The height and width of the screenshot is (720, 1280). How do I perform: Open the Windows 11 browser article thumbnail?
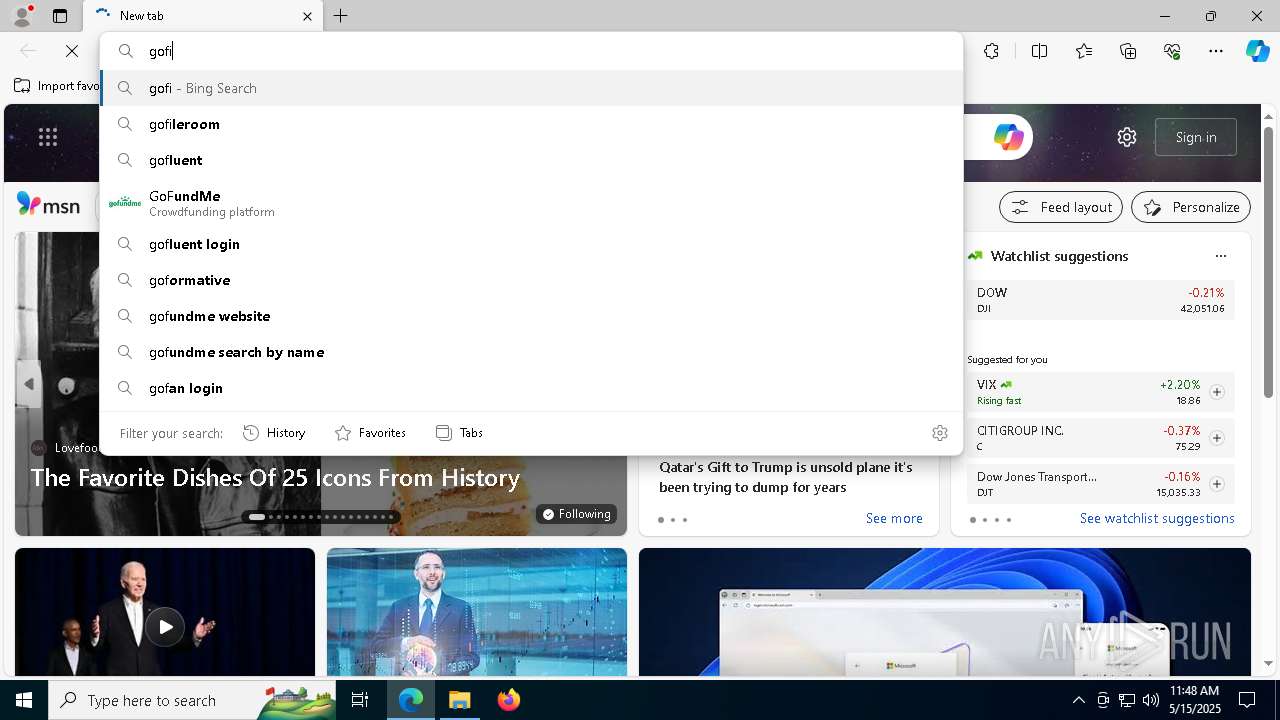(x=945, y=612)
